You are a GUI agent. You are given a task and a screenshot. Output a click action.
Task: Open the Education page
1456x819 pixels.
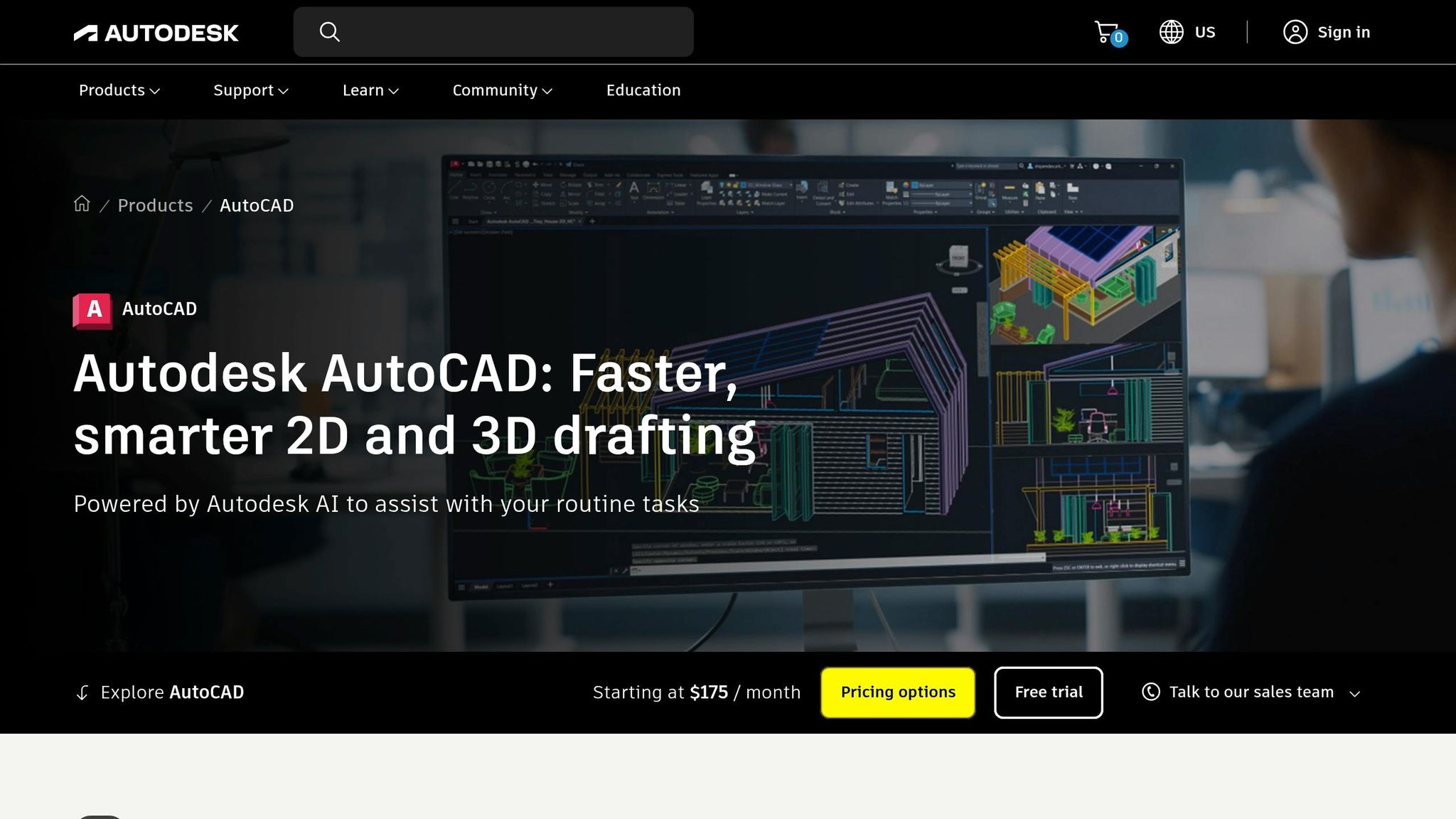[643, 90]
